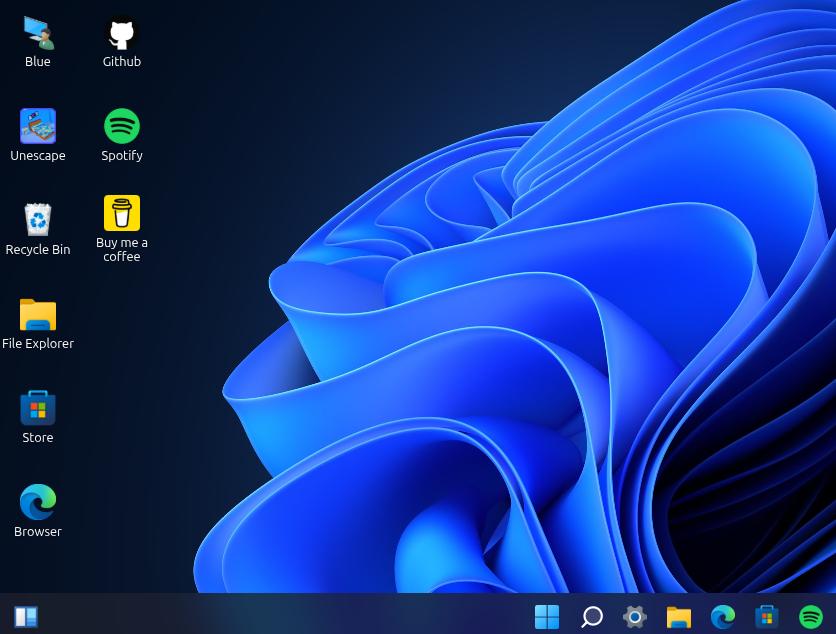Open Settings from the taskbar
This screenshot has width=836, height=634.
(635, 617)
